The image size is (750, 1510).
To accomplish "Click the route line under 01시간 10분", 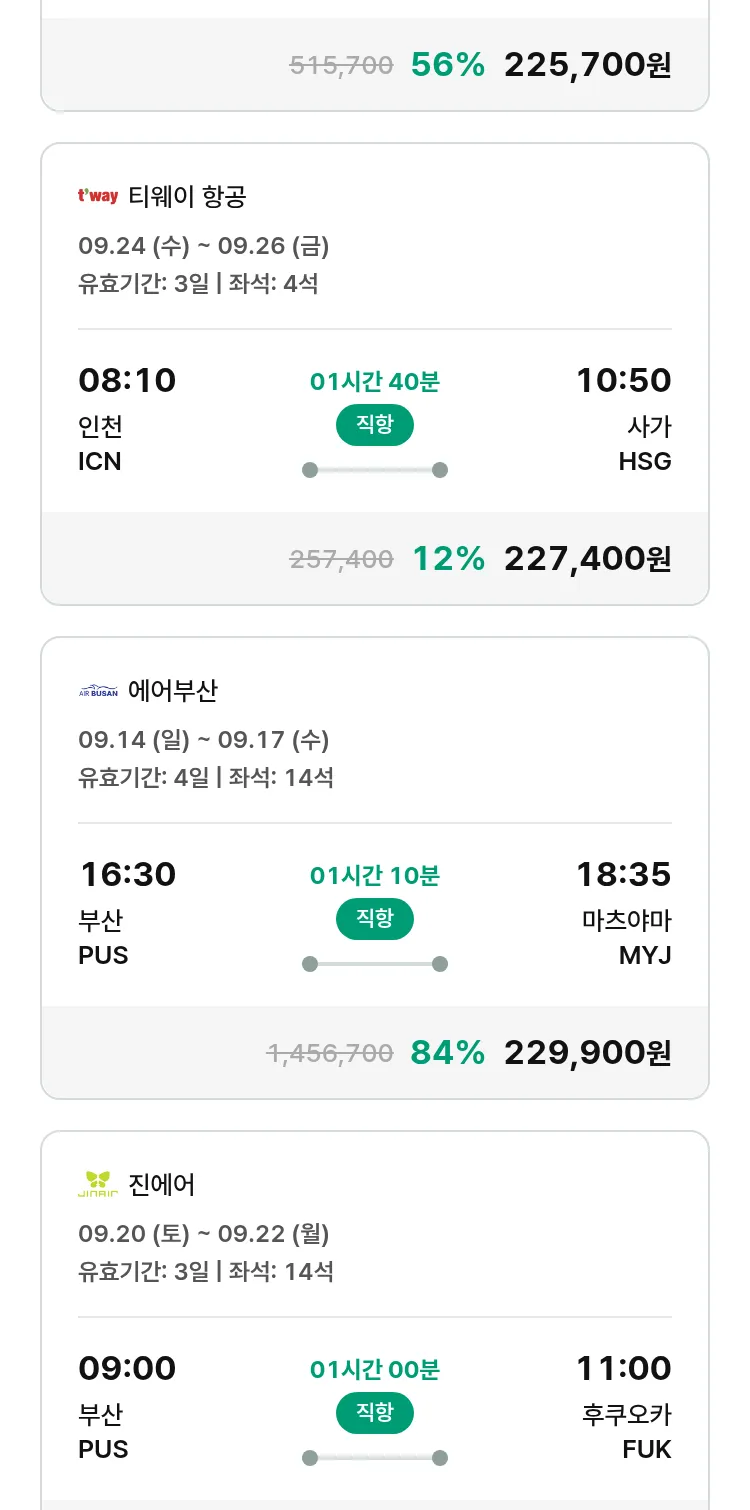I will click(375, 964).
